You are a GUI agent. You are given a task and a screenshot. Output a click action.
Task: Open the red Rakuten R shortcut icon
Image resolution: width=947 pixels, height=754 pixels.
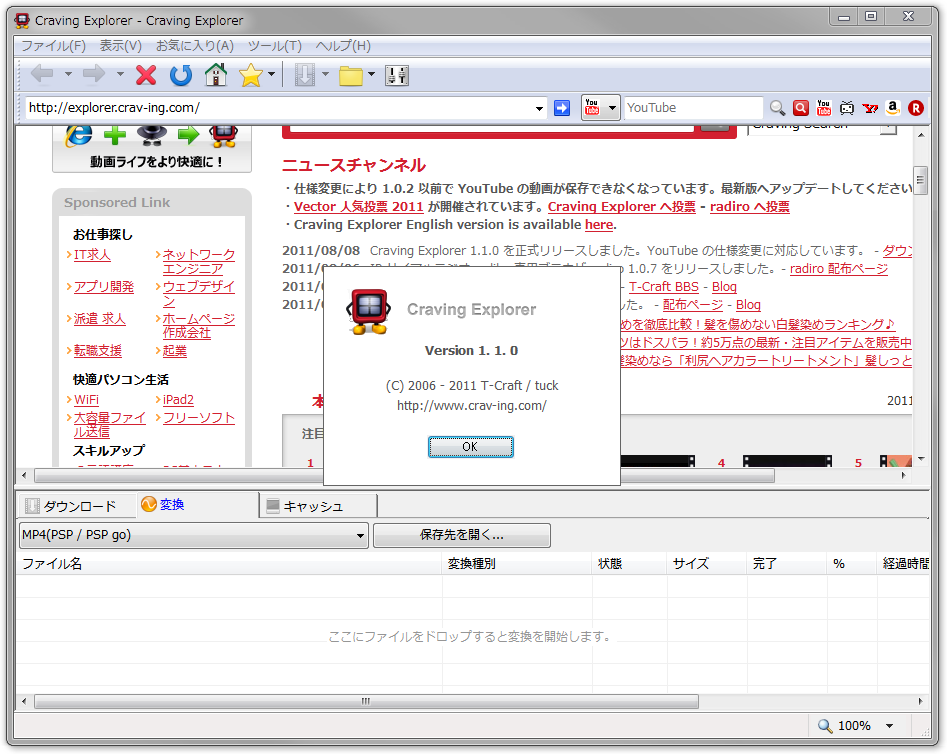[x=916, y=108]
